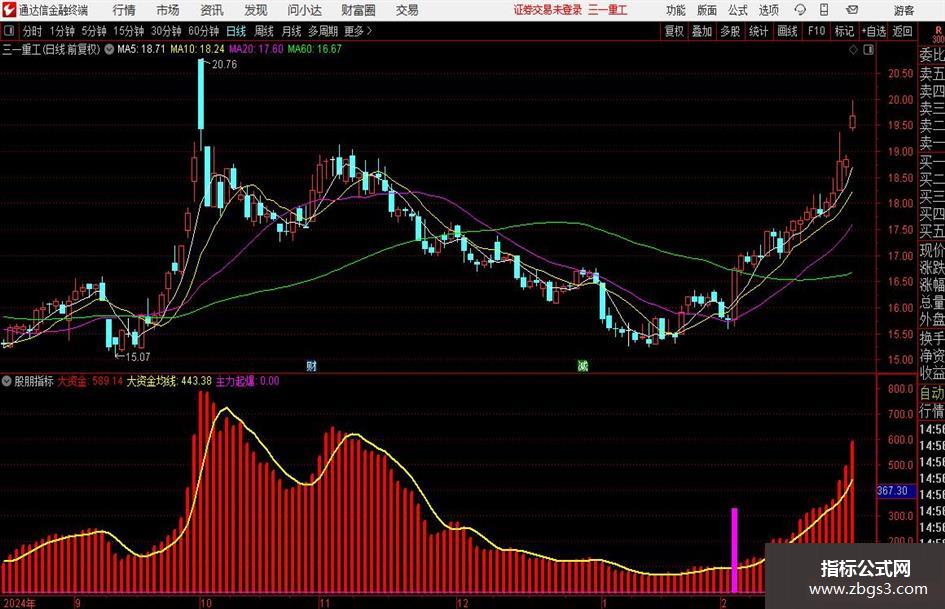Click the 统计 statistics button
This screenshot has width=945, height=609.
(x=758, y=31)
